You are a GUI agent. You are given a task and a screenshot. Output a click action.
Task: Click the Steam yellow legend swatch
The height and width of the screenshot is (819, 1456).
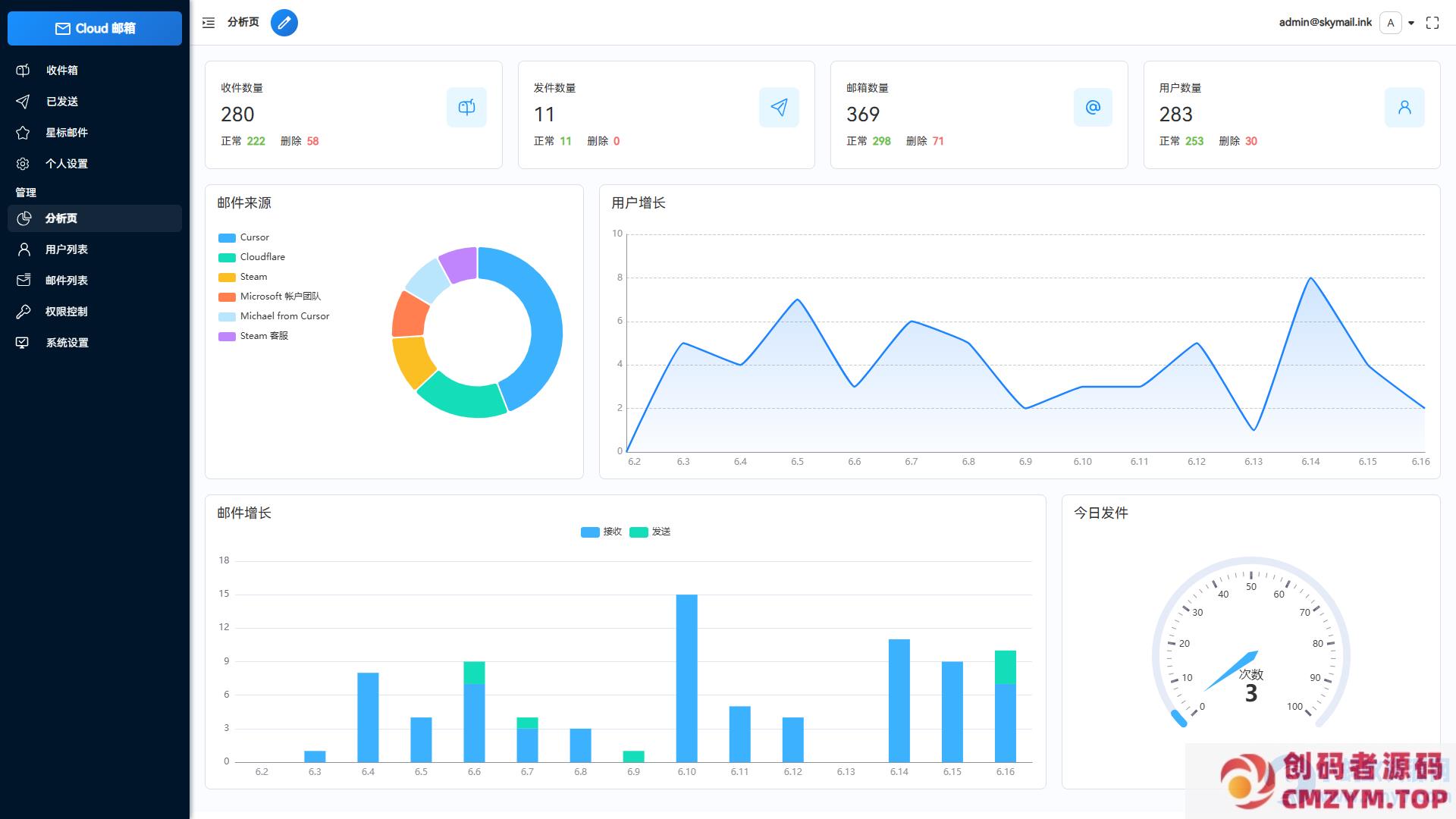[x=227, y=278]
